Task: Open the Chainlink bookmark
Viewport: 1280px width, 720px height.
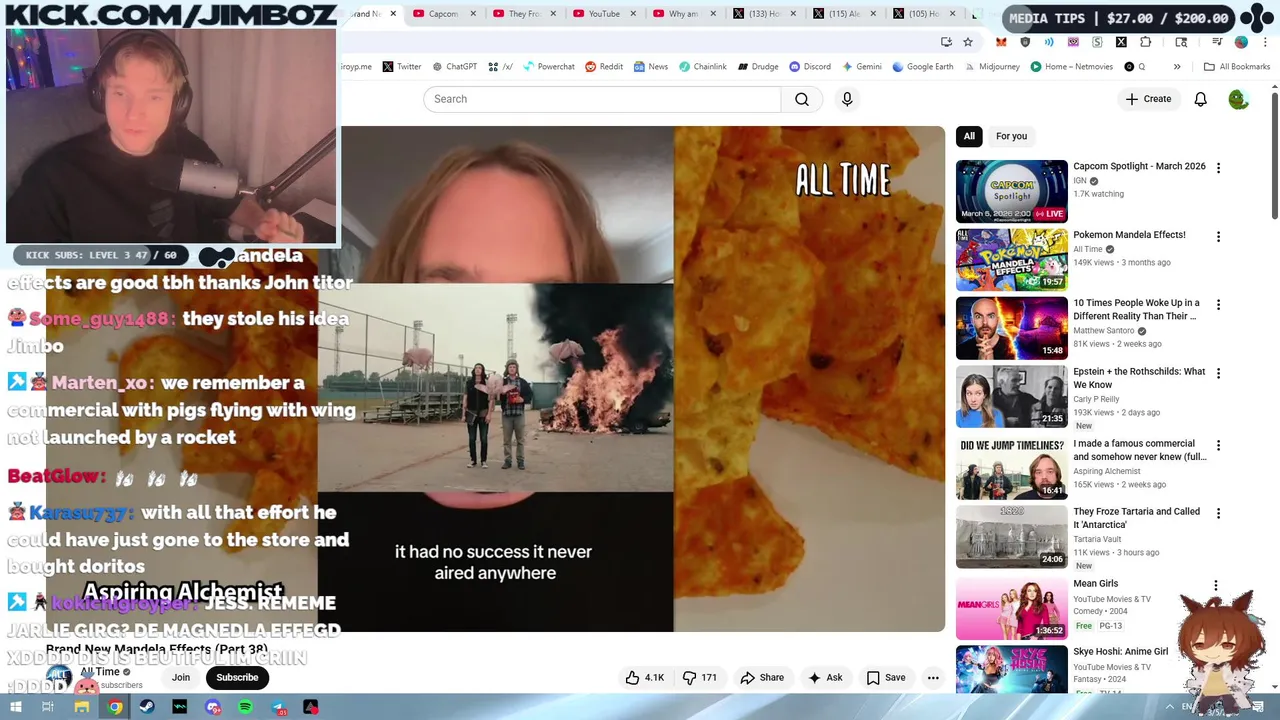Action: click(x=702, y=67)
